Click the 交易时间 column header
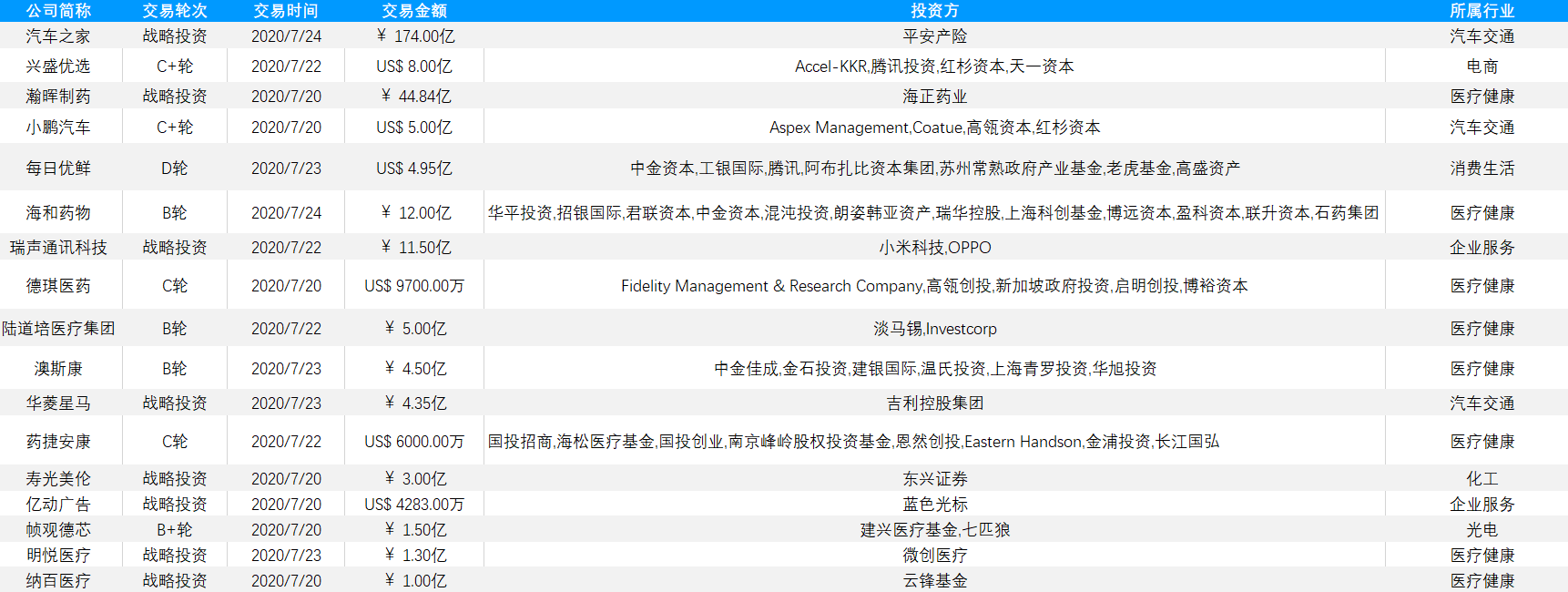This screenshot has width=1568, height=592. click(286, 11)
